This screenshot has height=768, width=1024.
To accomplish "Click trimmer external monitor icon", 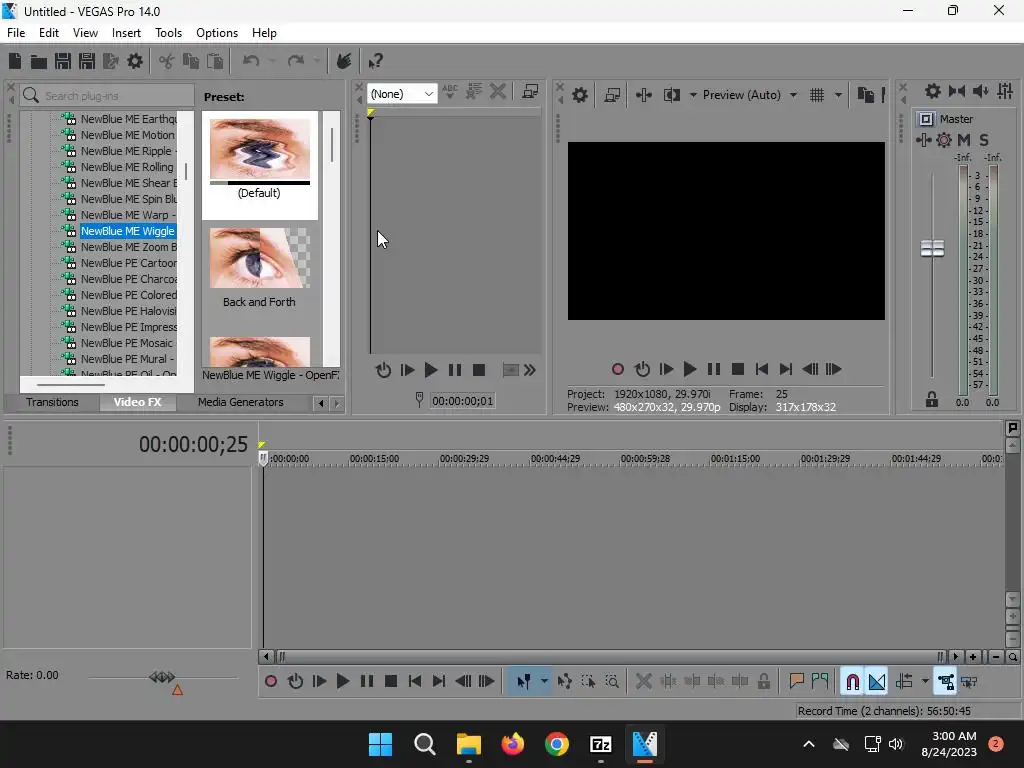I will (x=530, y=91).
